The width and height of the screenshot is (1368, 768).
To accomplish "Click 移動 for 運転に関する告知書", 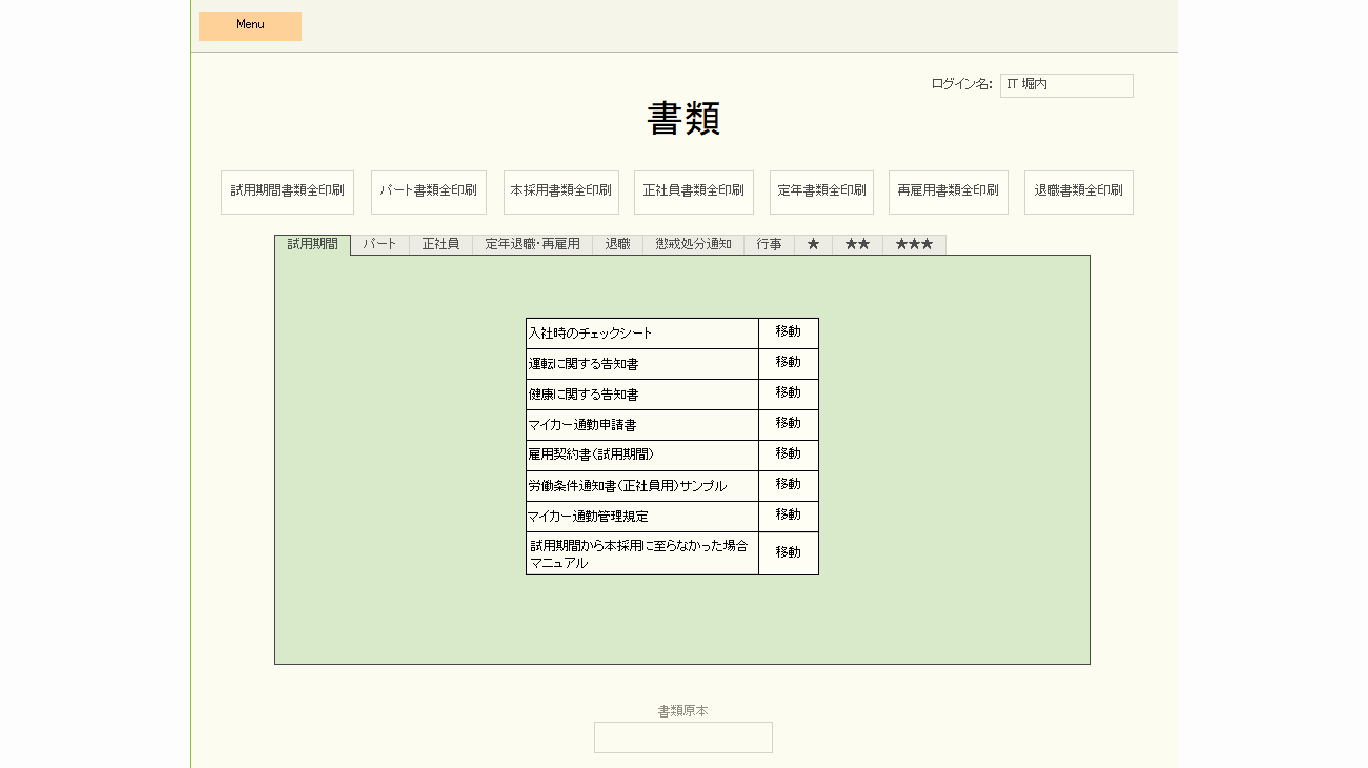I will point(788,363).
